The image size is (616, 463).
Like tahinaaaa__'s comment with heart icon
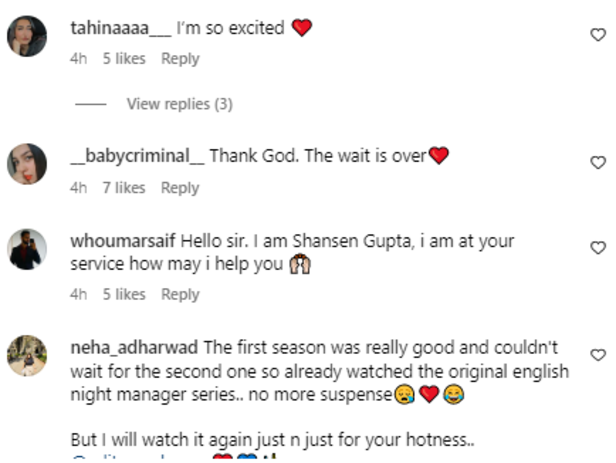tap(598, 35)
